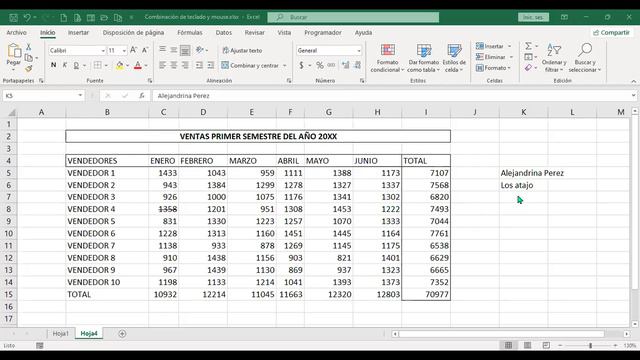
Task: Open Estilos de celda gallery
Action: [x=454, y=58]
